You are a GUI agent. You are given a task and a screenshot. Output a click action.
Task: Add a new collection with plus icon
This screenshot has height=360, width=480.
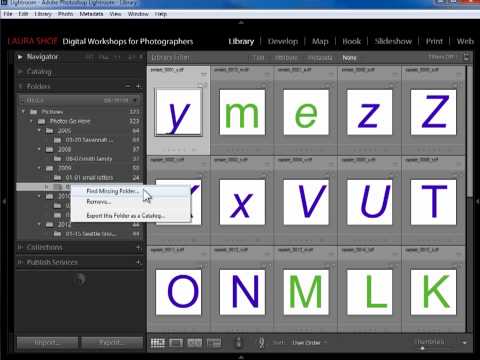pos(139,248)
